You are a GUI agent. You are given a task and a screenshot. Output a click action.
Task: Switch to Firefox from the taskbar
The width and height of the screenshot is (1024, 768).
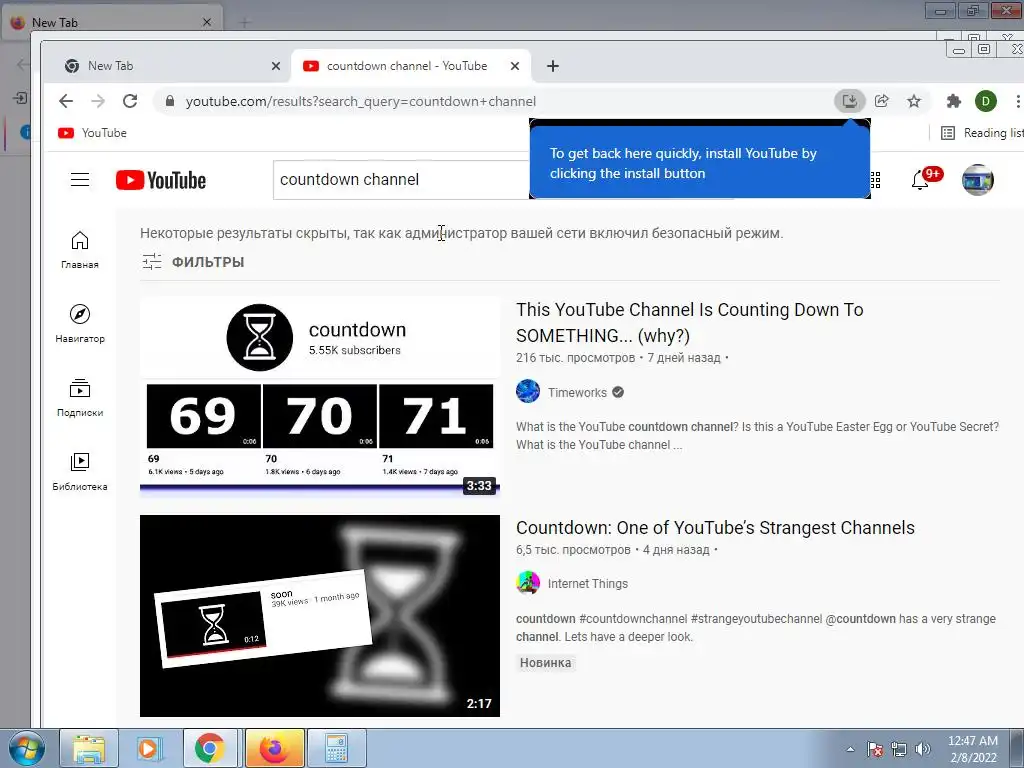[274, 748]
